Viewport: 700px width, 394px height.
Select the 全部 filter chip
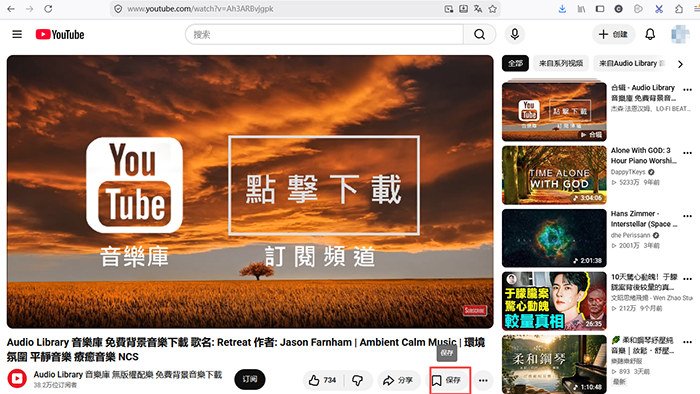515,63
